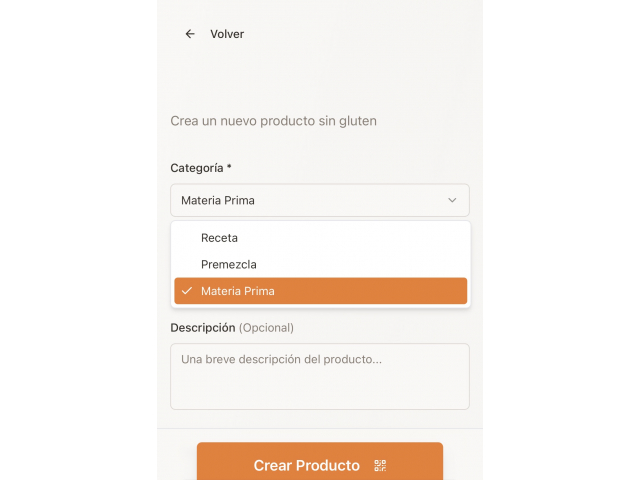Go back using the Volver link
The image size is (640, 480).
[x=227, y=34]
